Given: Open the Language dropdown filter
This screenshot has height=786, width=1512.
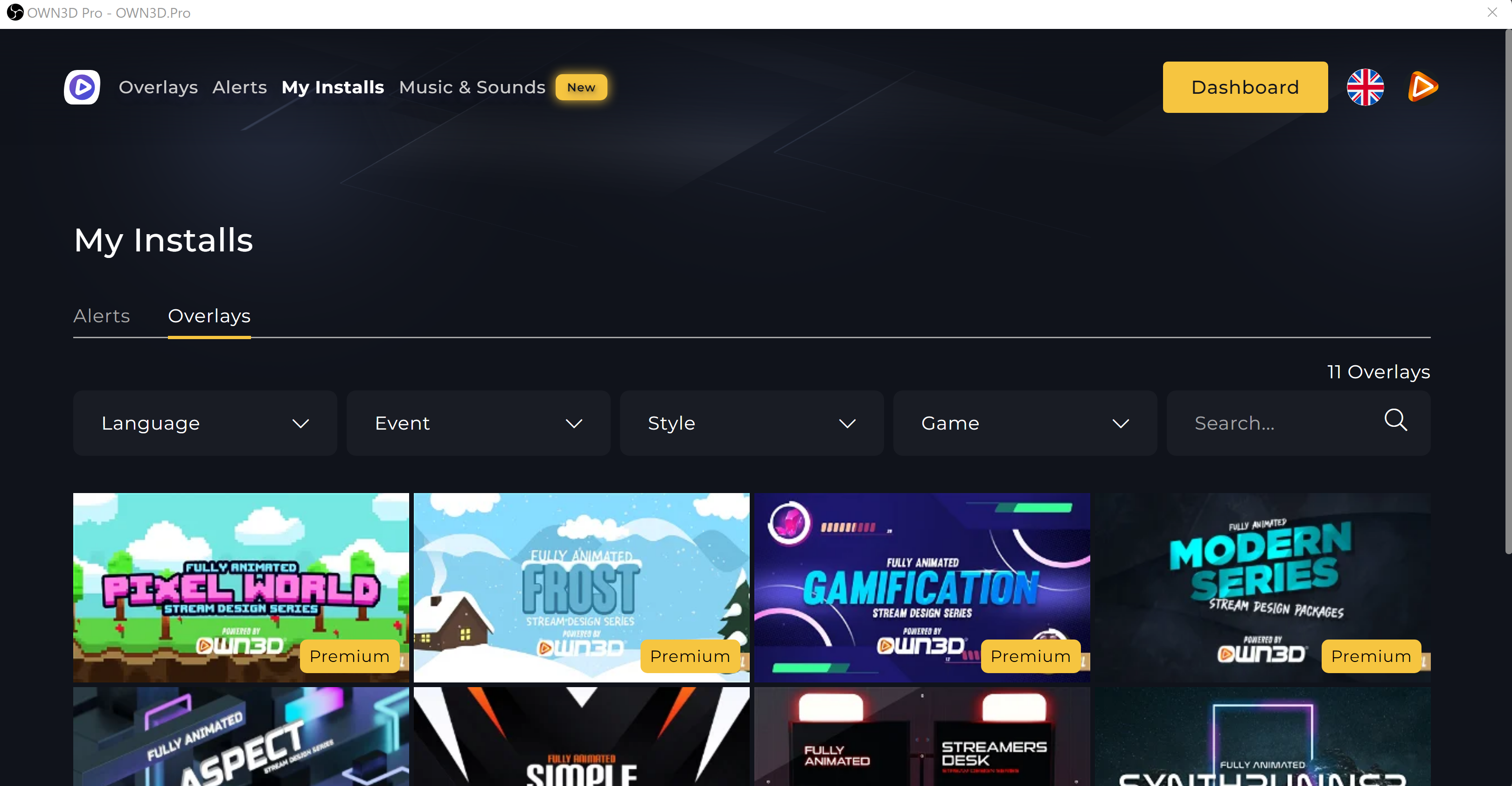Looking at the screenshot, I should point(204,423).
